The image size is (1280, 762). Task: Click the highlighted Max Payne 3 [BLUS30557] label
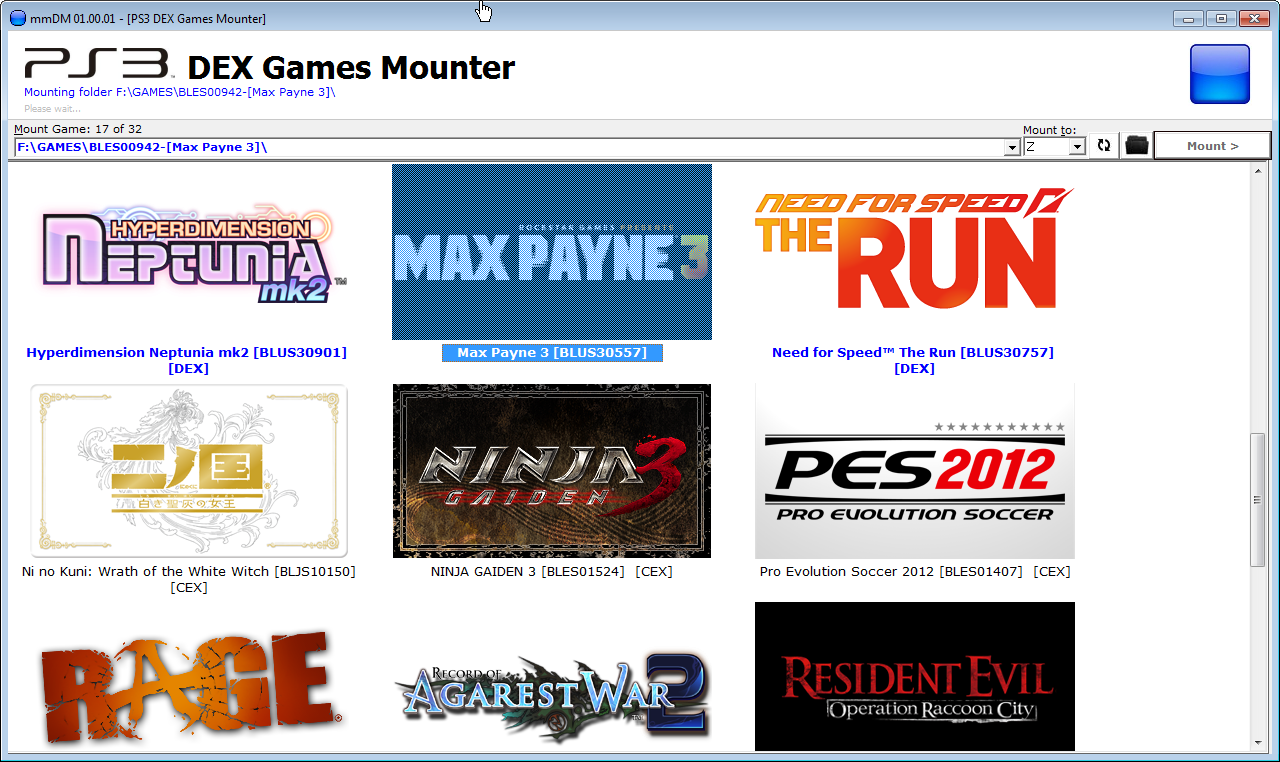click(x=552, y=353)
